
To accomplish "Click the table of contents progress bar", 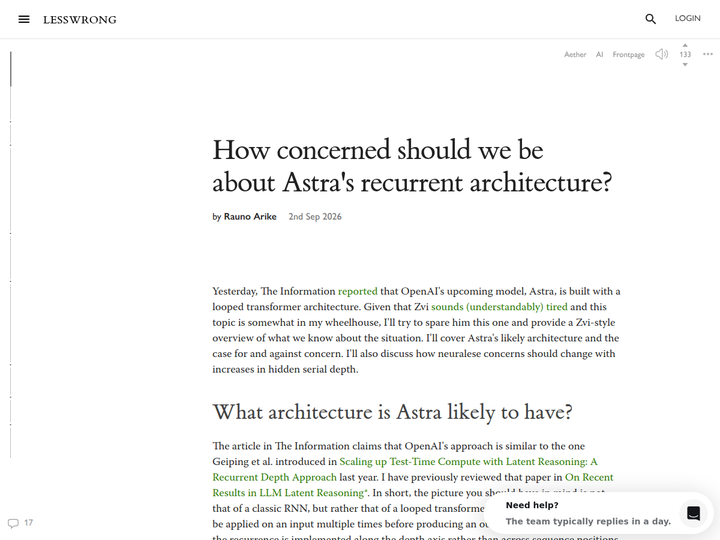I will 11,254.
